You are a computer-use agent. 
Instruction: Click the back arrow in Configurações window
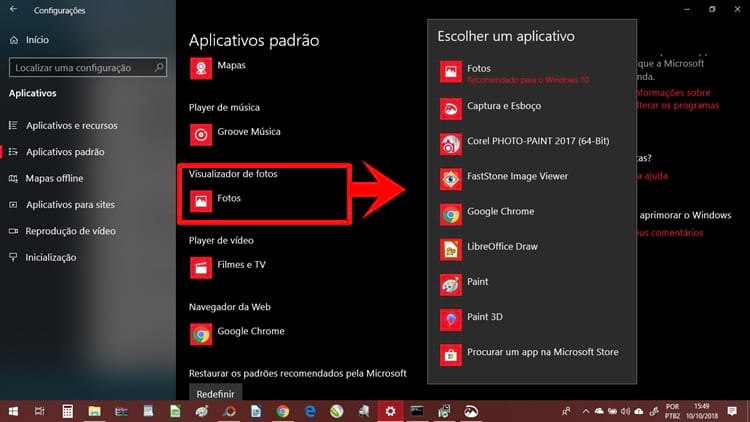pyautogui.click(x=13, y=10)
